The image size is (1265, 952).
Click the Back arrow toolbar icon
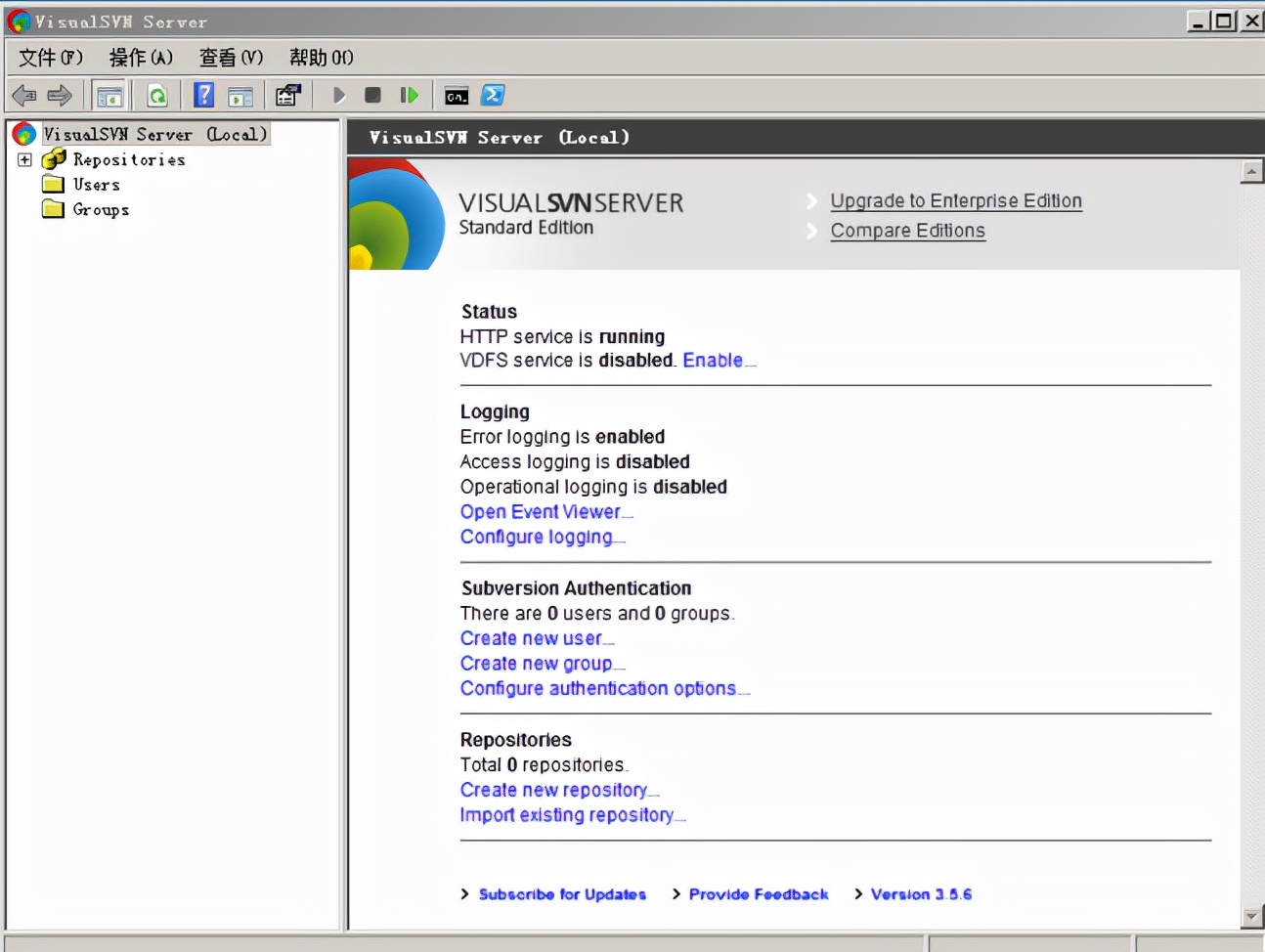24,96
